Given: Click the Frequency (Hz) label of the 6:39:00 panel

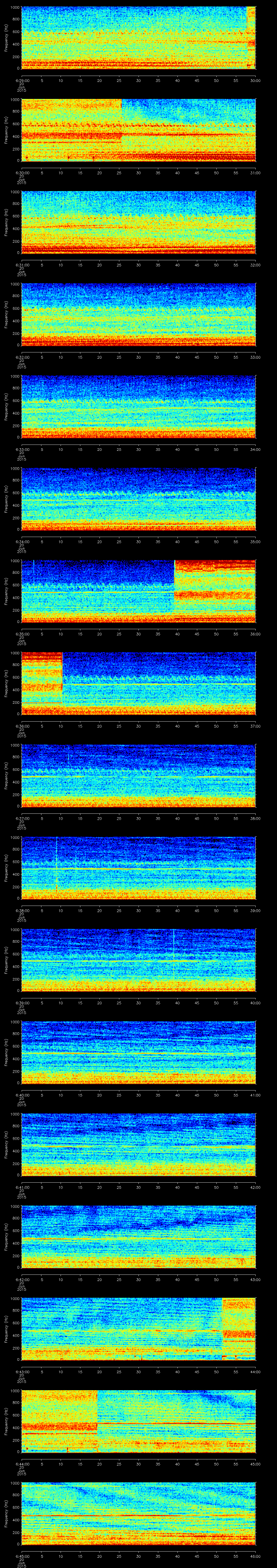Looking at the screenshot, I should (x=6, y=960).
